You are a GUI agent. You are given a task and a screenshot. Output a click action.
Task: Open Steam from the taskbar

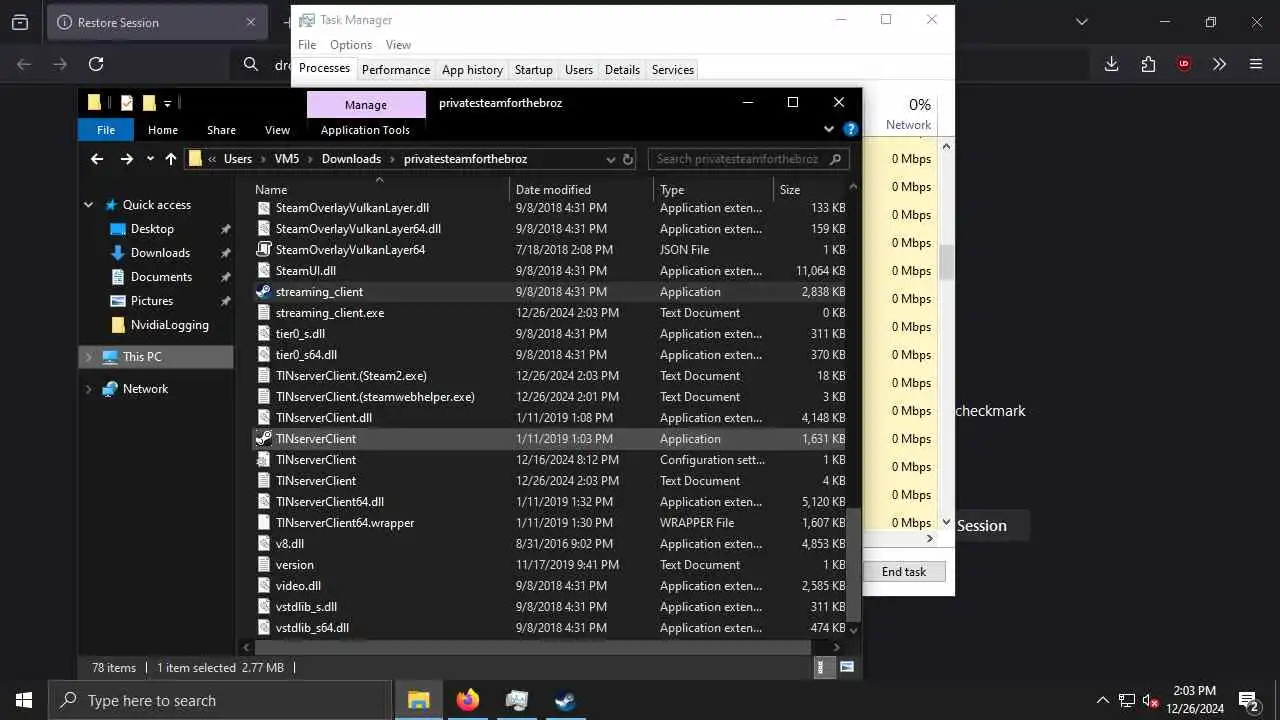pos(566,700)
